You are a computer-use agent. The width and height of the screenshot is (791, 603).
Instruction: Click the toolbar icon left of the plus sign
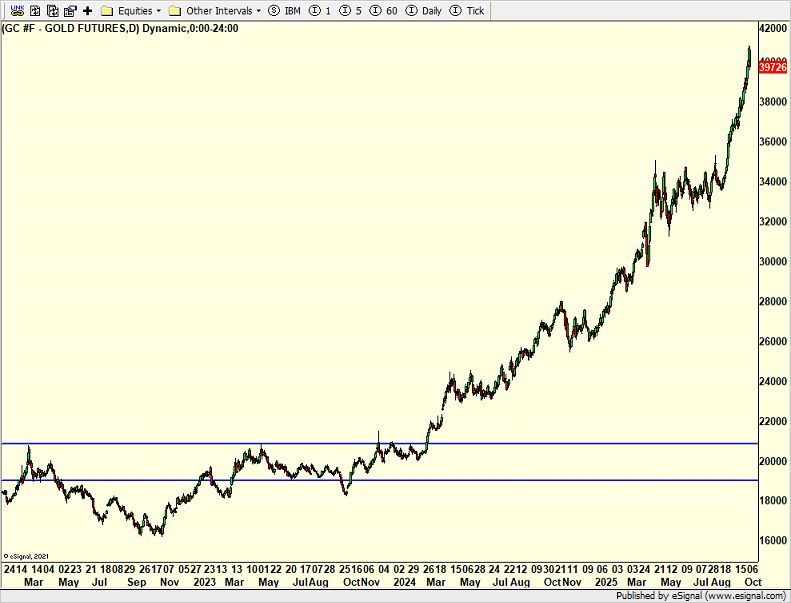pyautogui.click(x=70, y=10)
